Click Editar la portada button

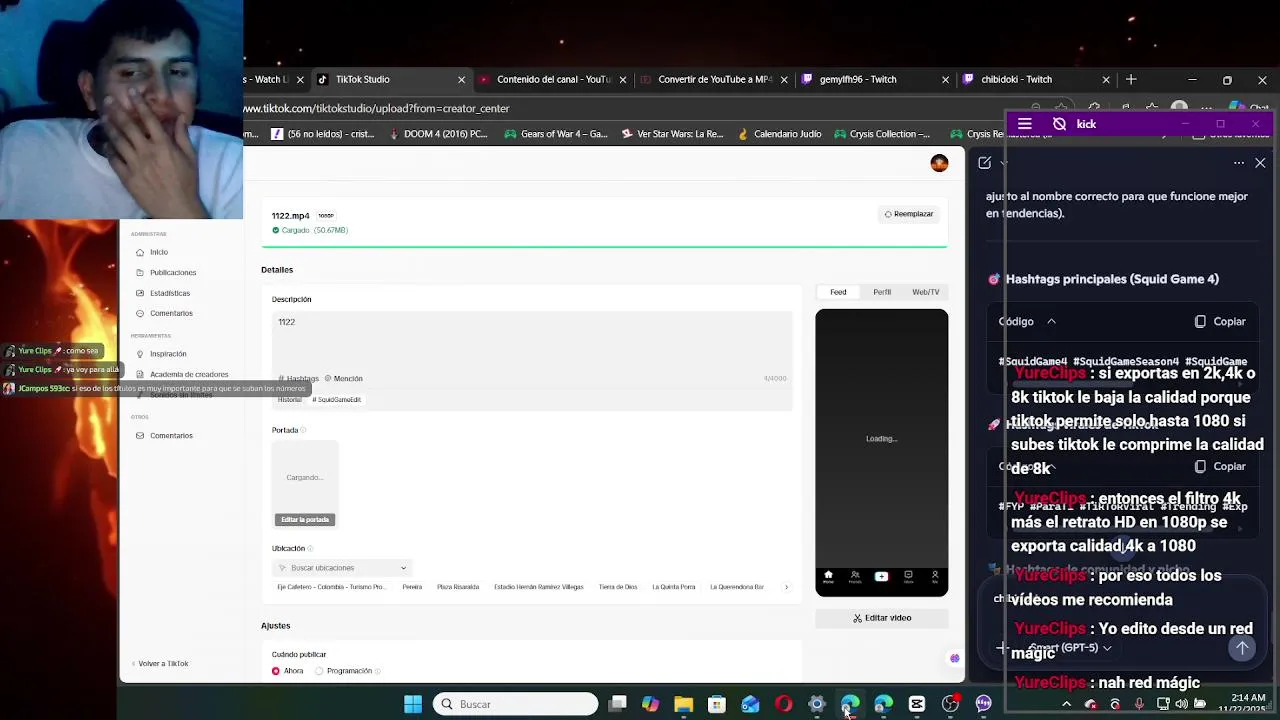305,519
